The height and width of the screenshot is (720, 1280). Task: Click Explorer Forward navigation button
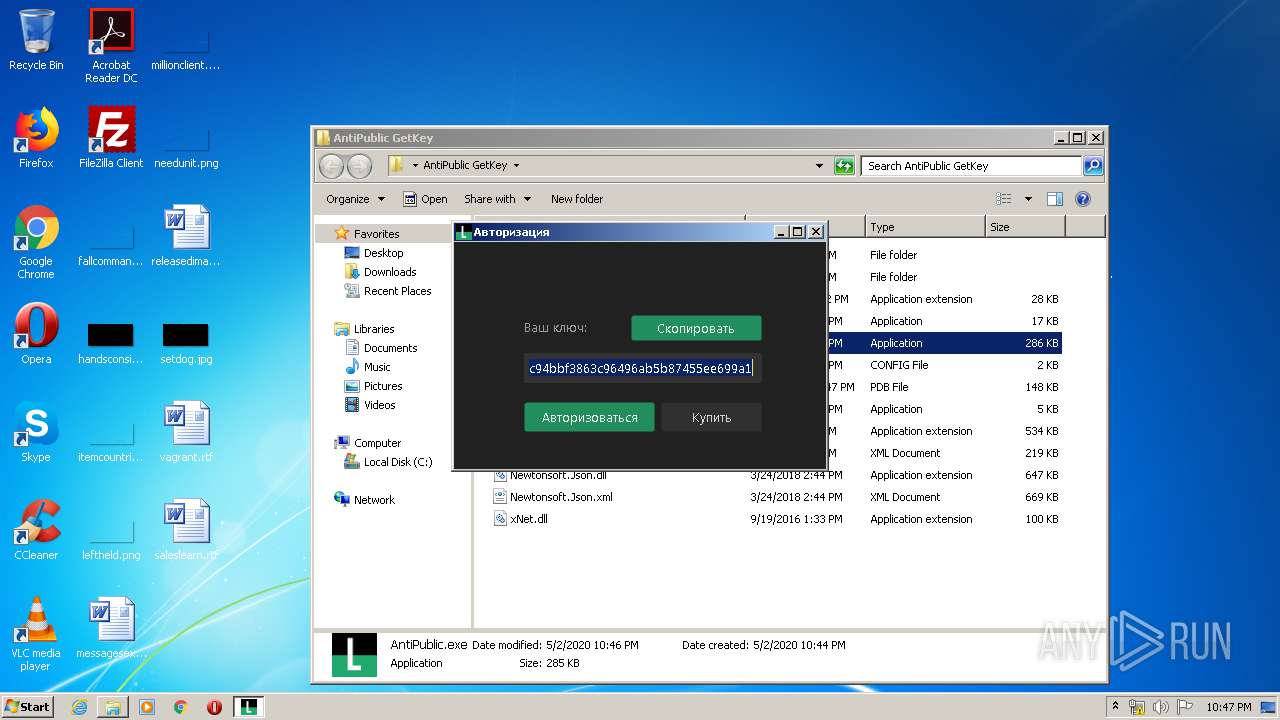coord(359,166)
